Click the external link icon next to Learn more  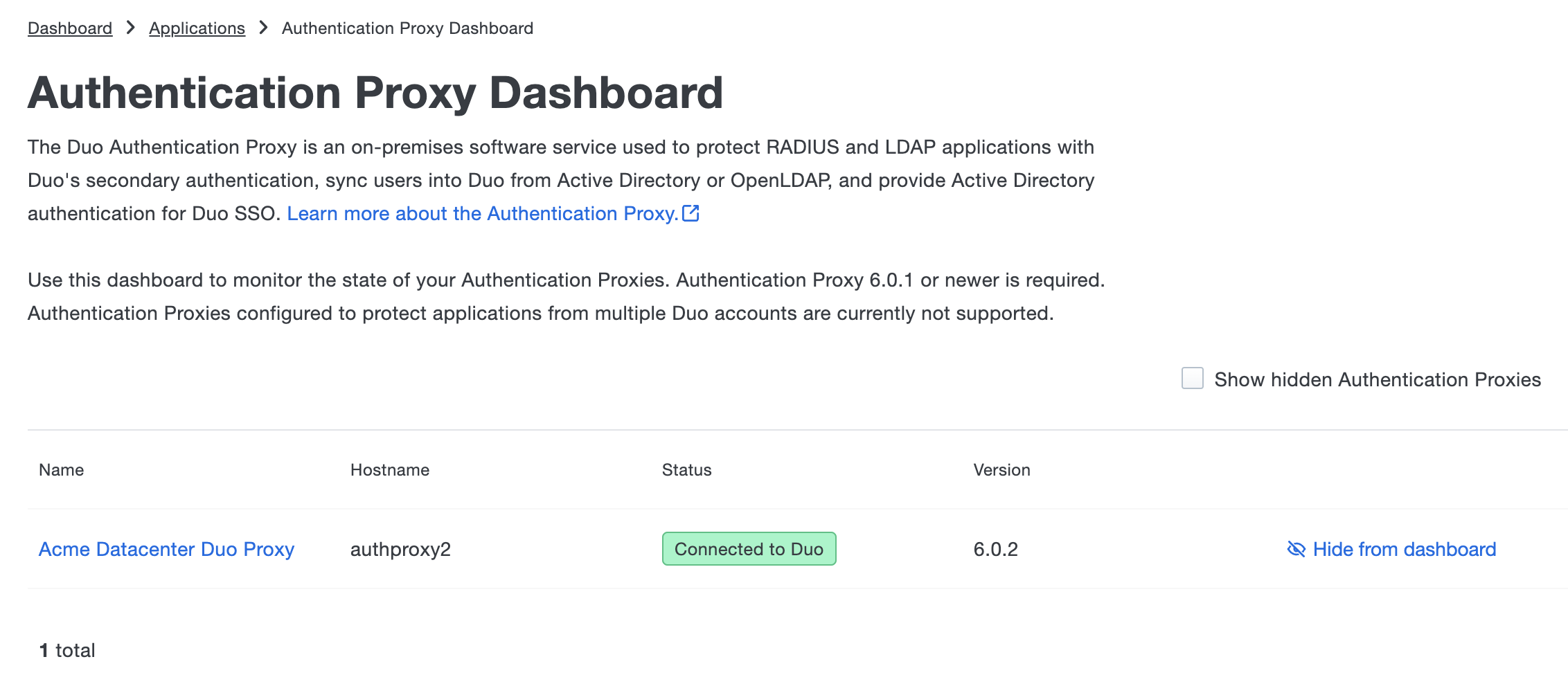[x=690, y=213]
